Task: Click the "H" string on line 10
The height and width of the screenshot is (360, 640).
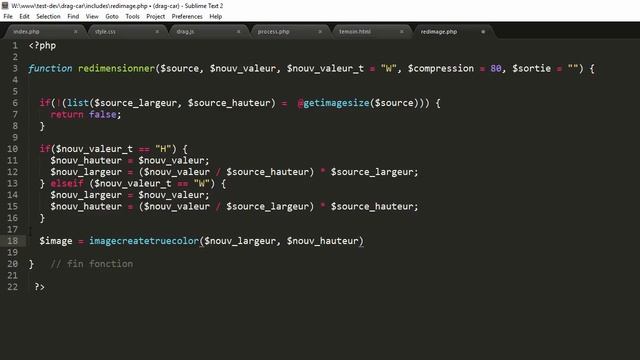Action: [163, 149]
